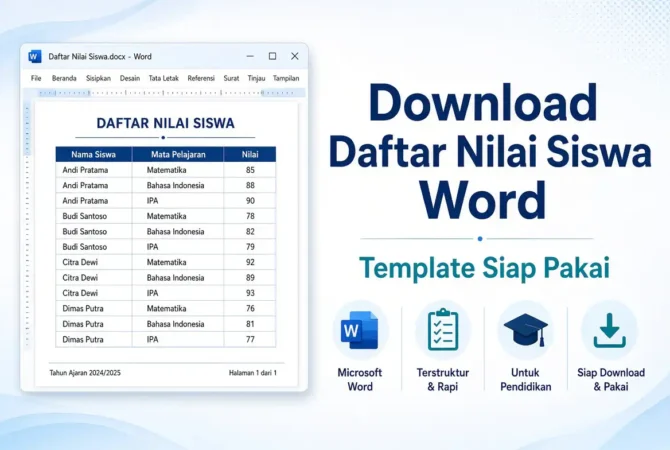This screenshot has height=450, width=670.
Task: Click the Download Daftar Nilai Siswa Word headline
Action: [490, 151]
